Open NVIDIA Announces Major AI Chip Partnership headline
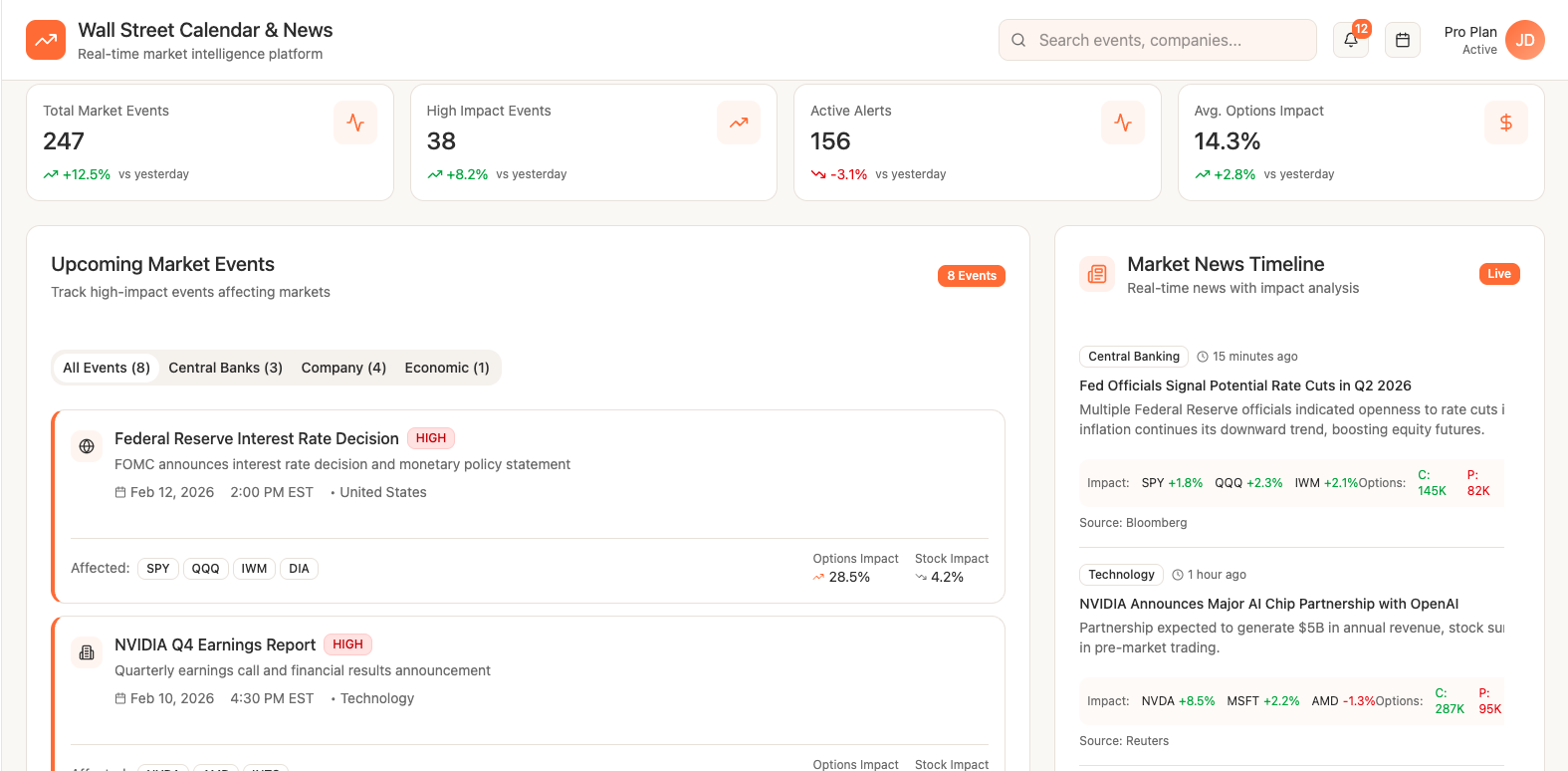The image size is (1568, 771). click(x=1269, y=604)
